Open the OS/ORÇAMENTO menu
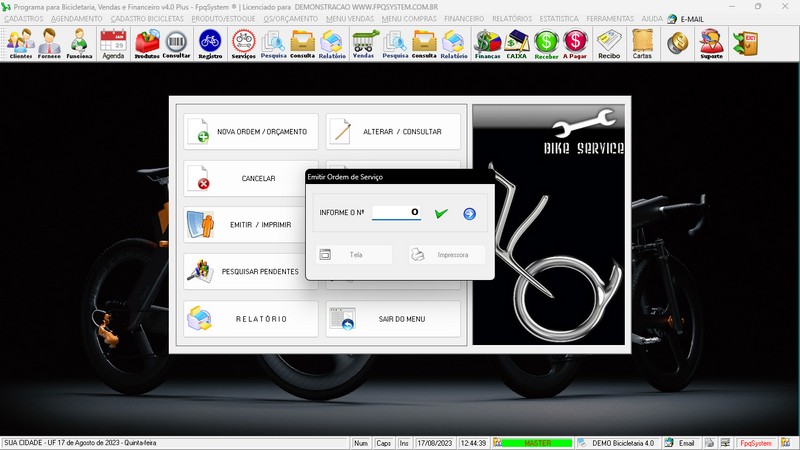The image size is (800, 450). [290, 18]
